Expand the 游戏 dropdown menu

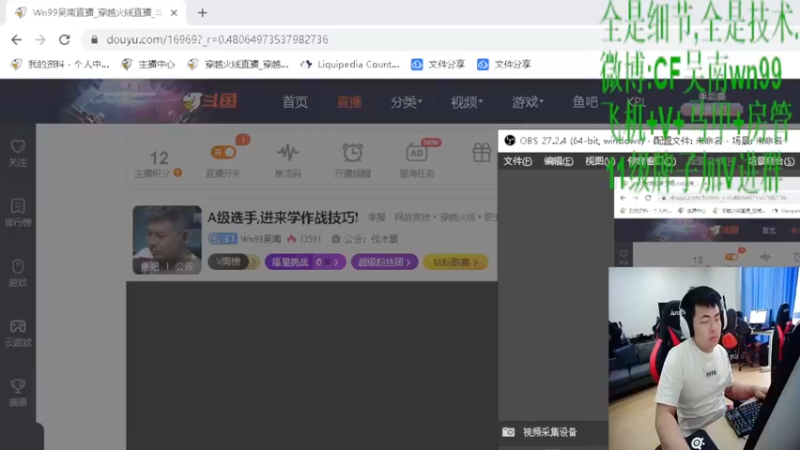528,102
